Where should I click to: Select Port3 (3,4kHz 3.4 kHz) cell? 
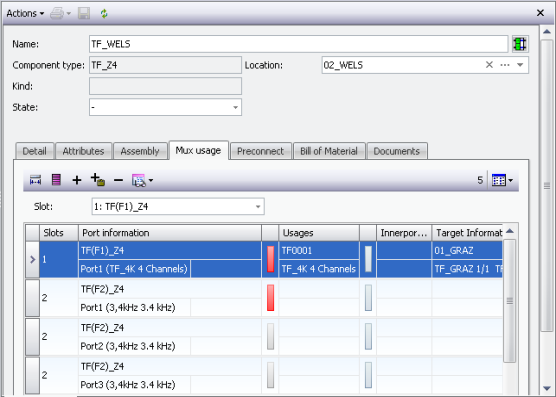134,385
